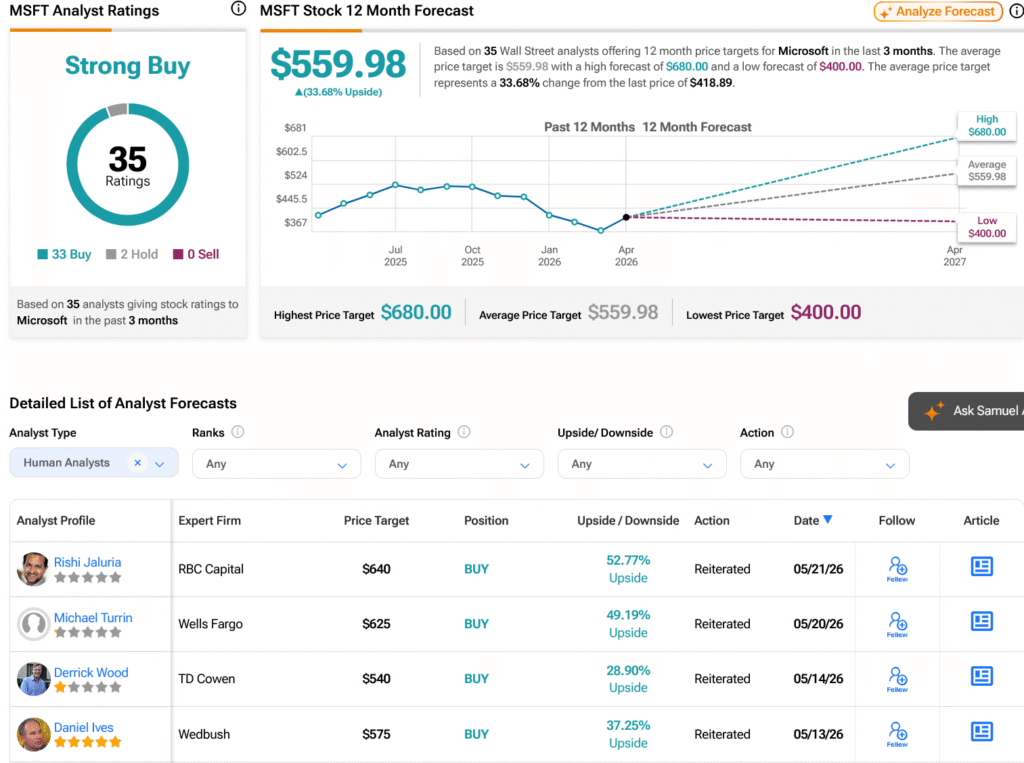Click the Analyze Forecast button
Viewport: 1024px width, 763px height.
click(x=938, y=11)
